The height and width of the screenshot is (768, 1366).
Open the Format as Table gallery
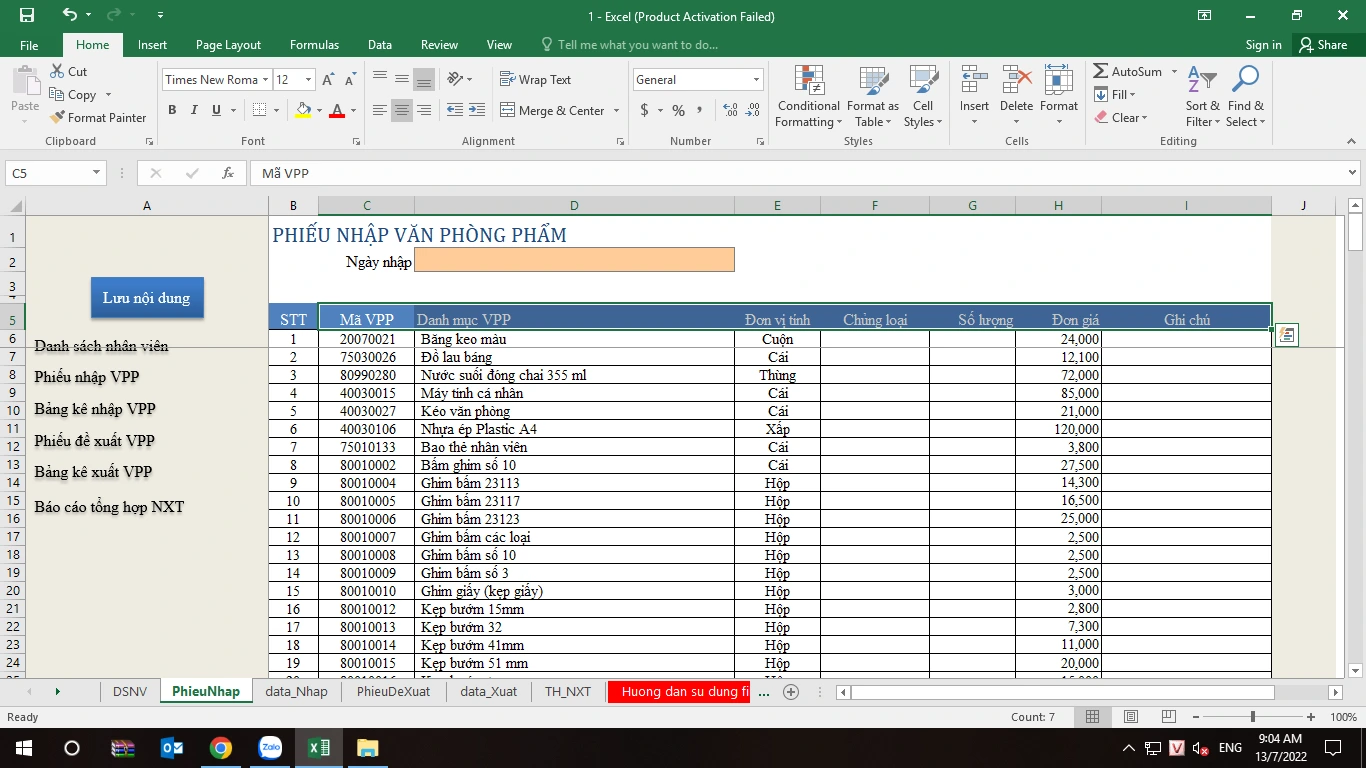click(x=873, y=97)
